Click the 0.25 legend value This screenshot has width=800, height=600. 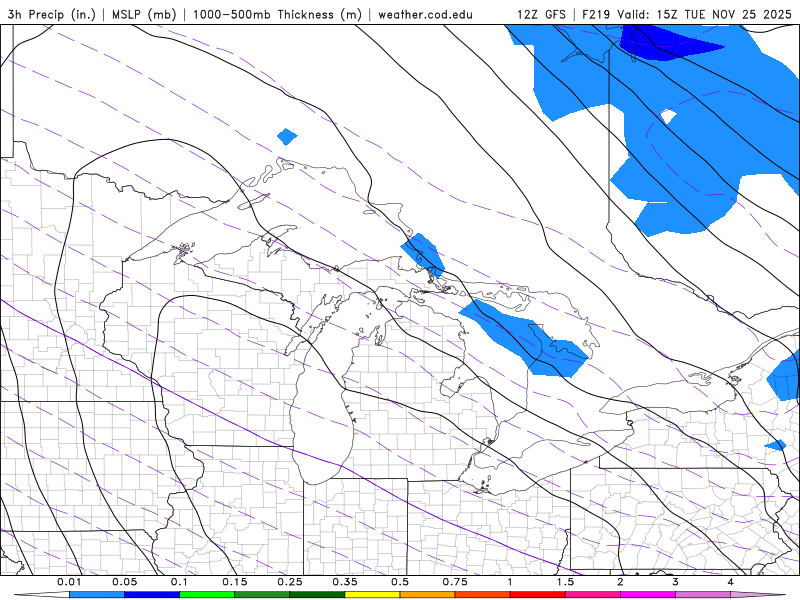click(290, 582)
